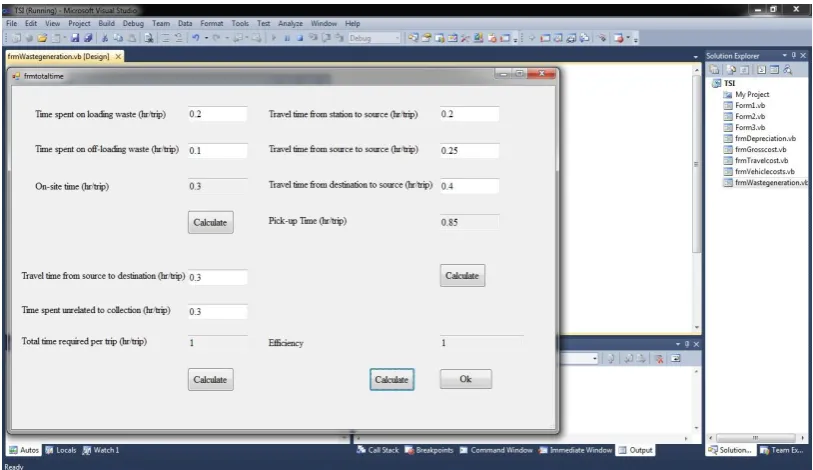The image size is (813, 470).
Task: Click Calculate button below Pick-up Time
Action: pos(462,275)
